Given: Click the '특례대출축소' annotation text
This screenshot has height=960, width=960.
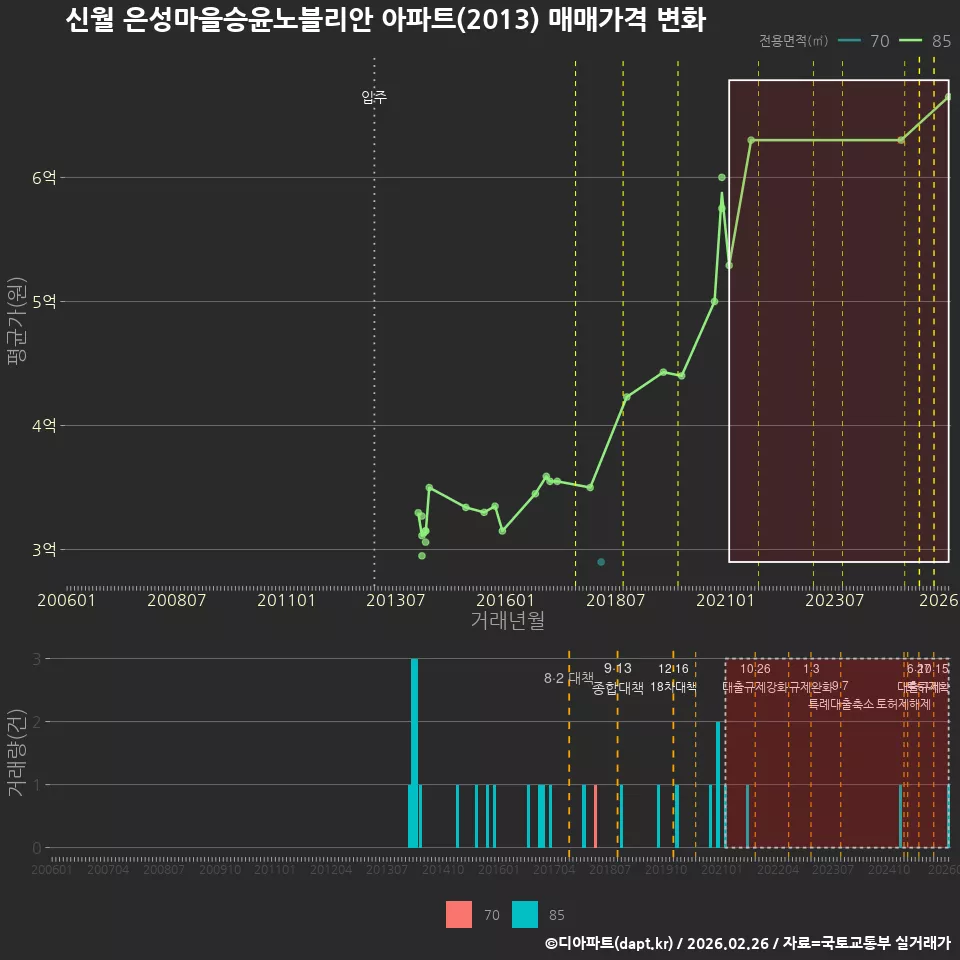Looking at the screenshot, I should coord(841,704).
